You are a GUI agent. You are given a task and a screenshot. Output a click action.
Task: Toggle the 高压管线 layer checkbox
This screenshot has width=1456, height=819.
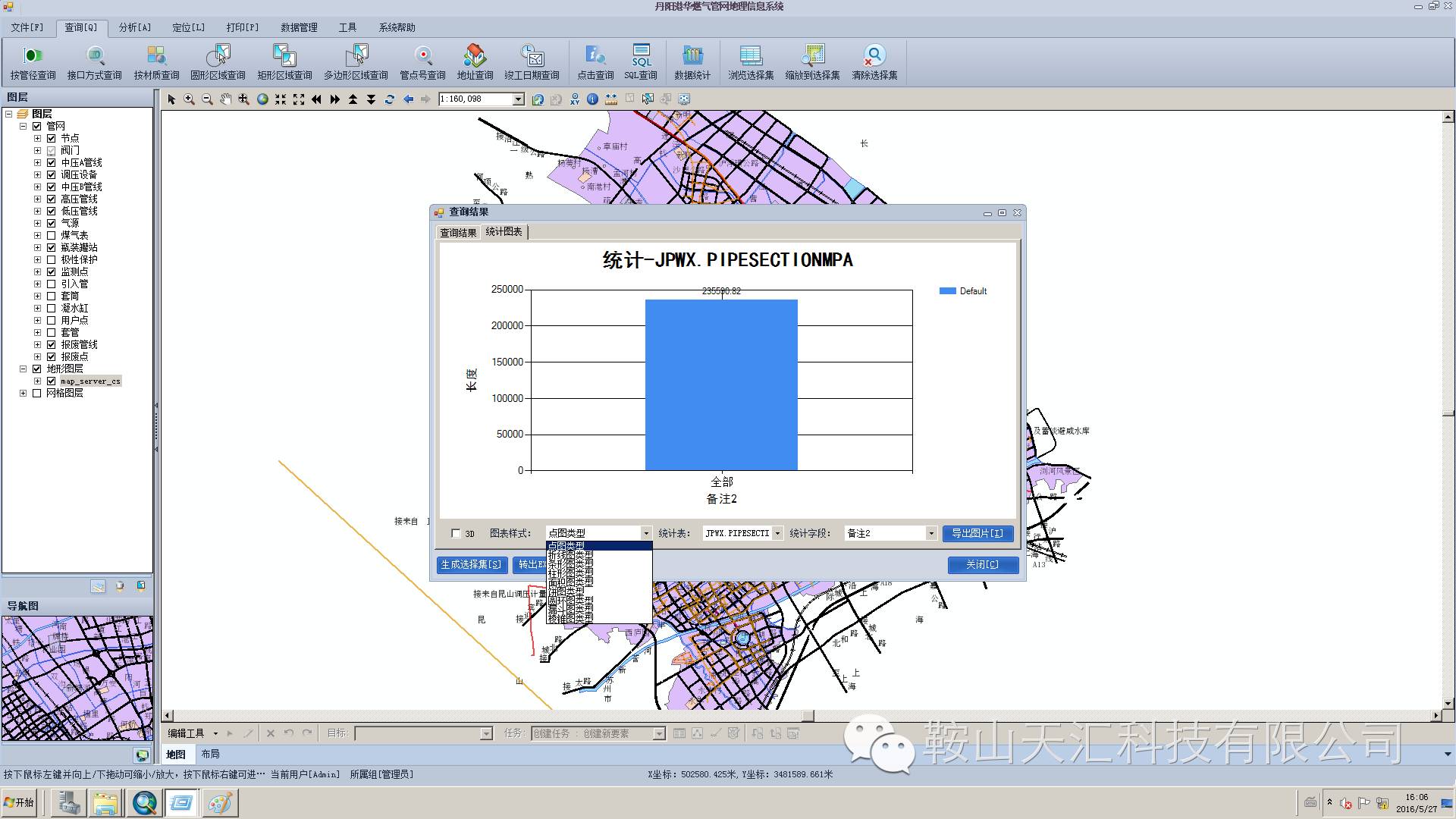[52, 199]
